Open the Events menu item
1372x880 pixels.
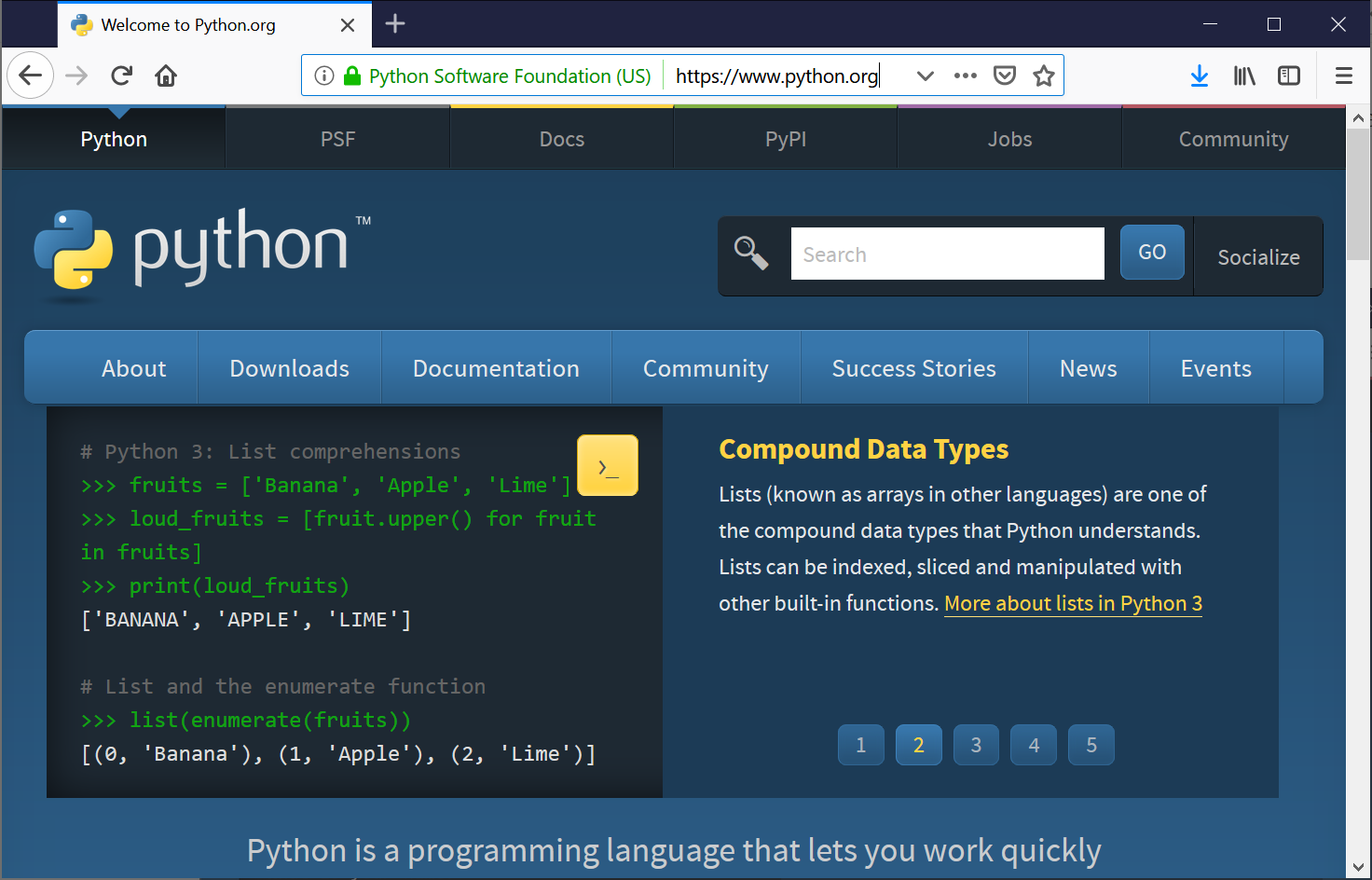[1215, 368]
